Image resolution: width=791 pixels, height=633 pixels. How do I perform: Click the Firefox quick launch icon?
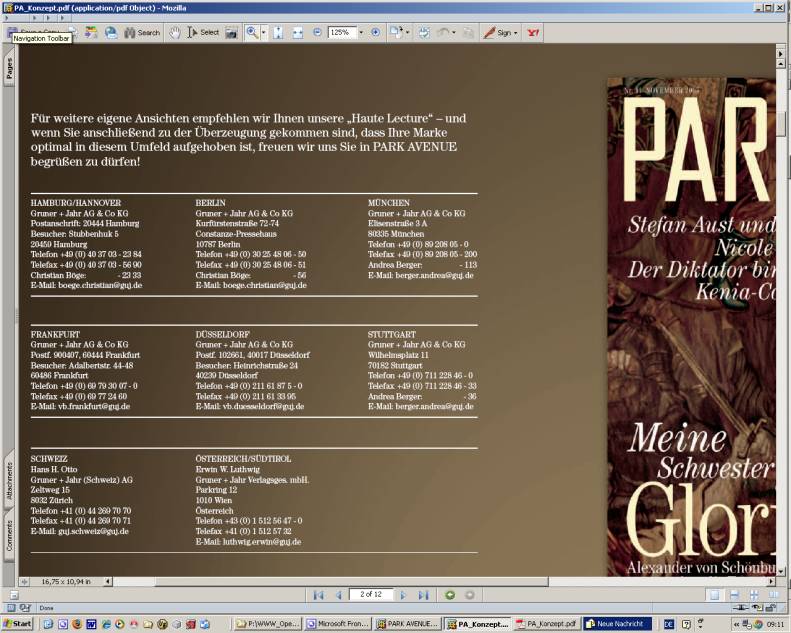77,624
